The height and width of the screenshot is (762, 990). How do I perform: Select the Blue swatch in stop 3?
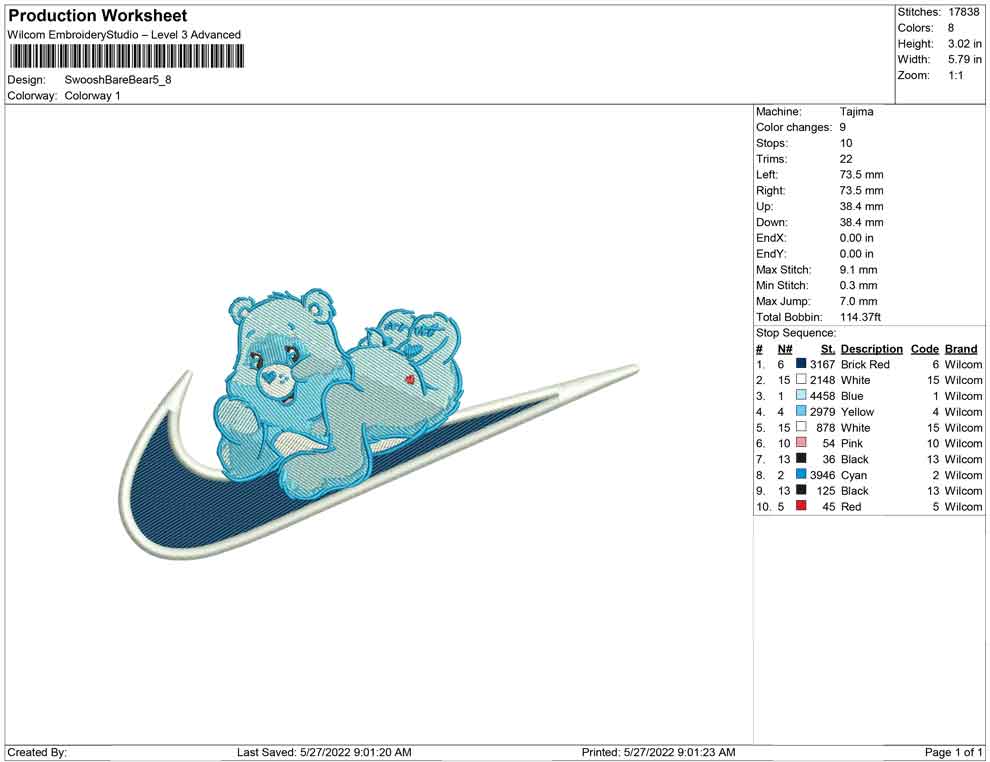pyautogui.click(x=801, y=395)
